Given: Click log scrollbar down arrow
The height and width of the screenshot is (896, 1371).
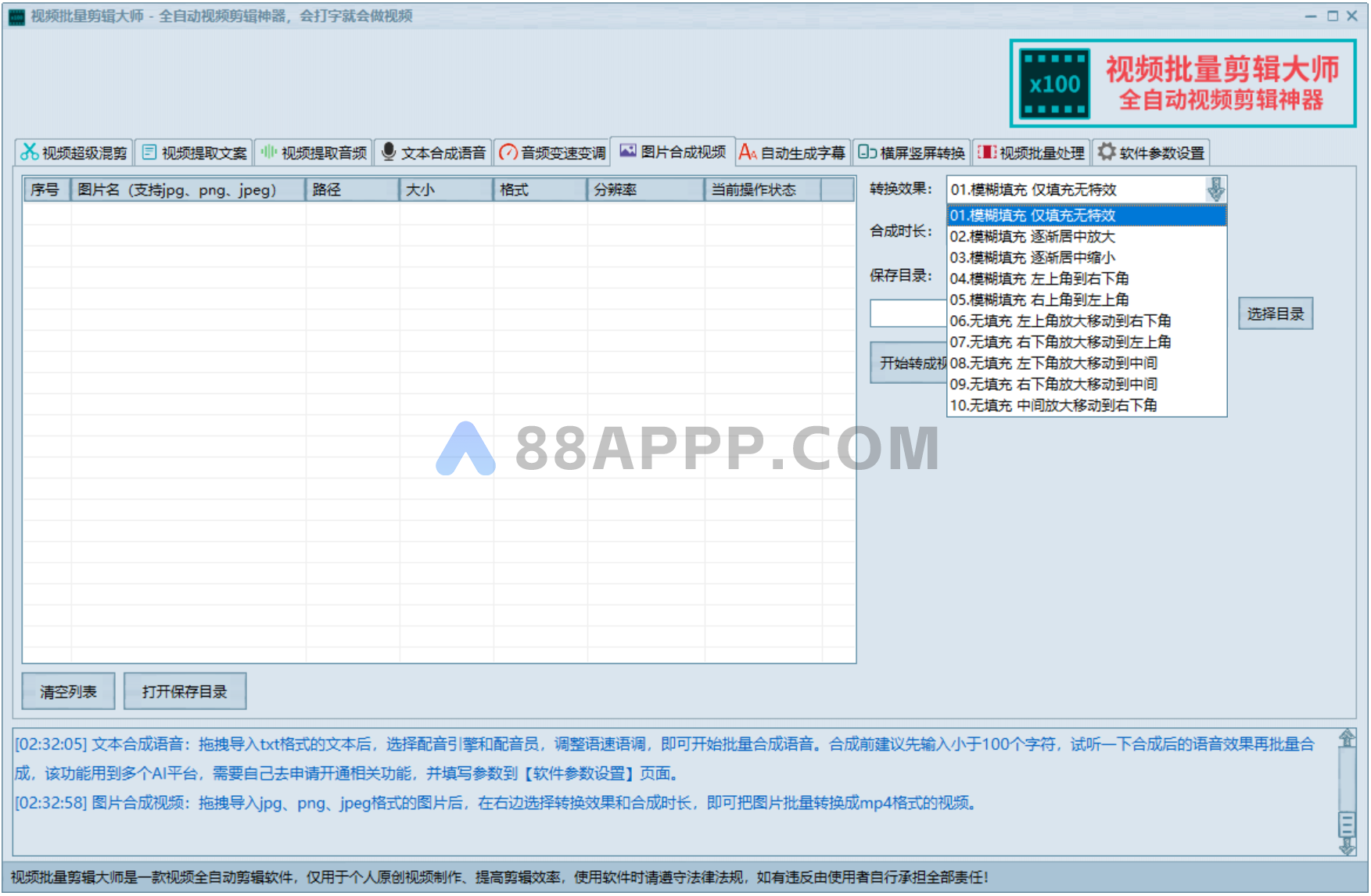Looking at the screenshot, I should pyautogui.click(x=1347, y=847).
